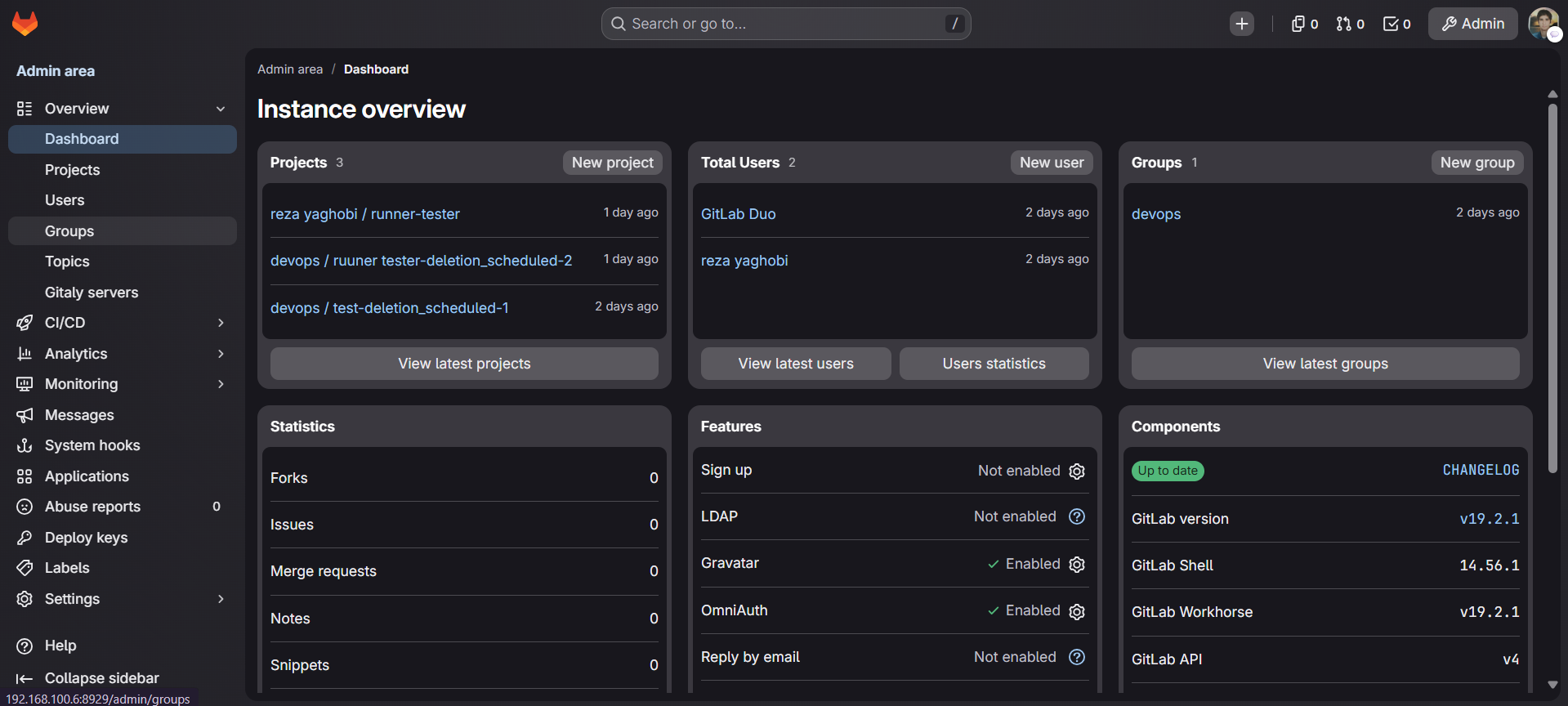Open LDAP help question icon

[1077, 516]
